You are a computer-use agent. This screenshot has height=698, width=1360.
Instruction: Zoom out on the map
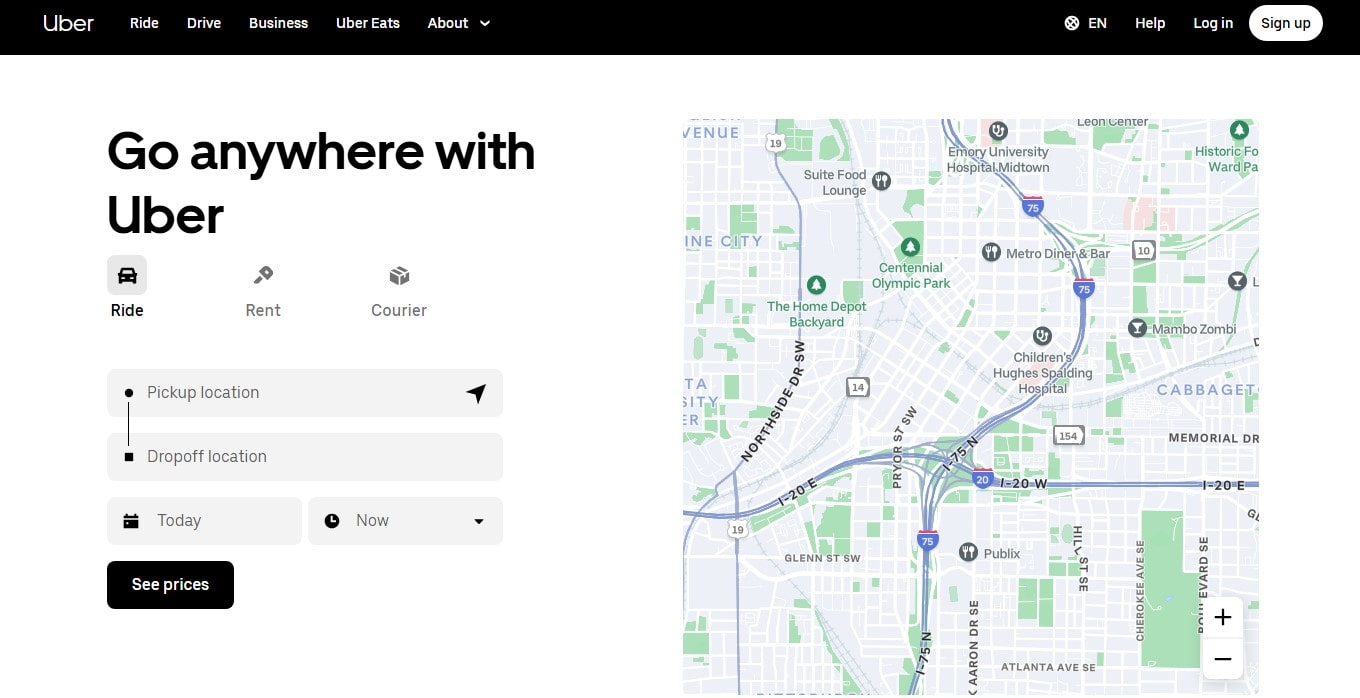(1222, 659)
